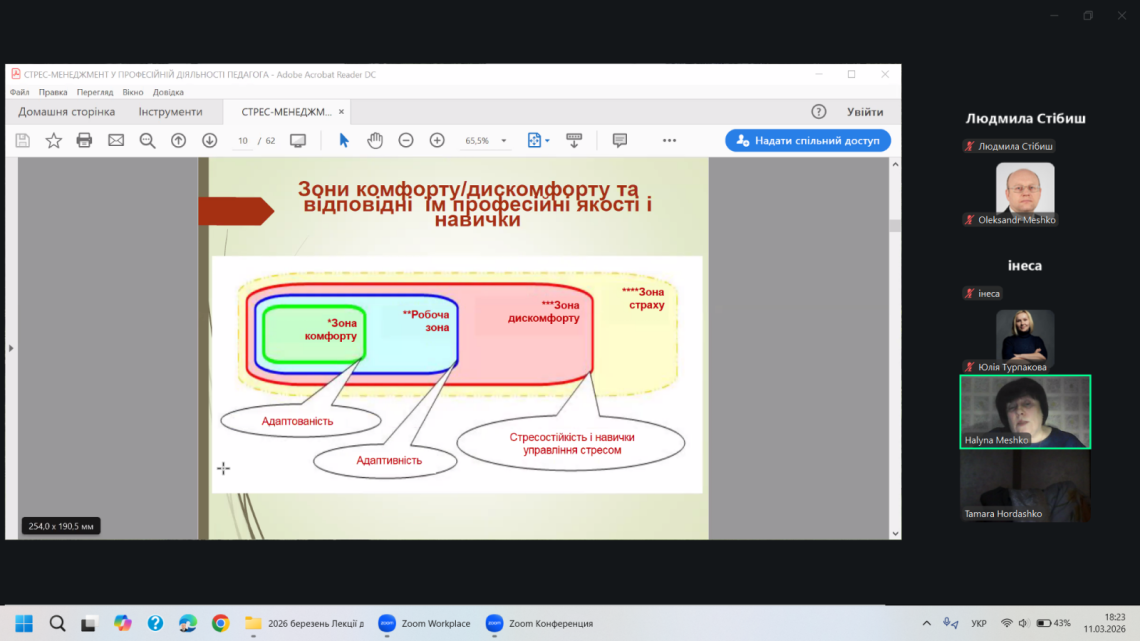
Task: Bookmark document with the star icon
Action: [x=54, y=141]
